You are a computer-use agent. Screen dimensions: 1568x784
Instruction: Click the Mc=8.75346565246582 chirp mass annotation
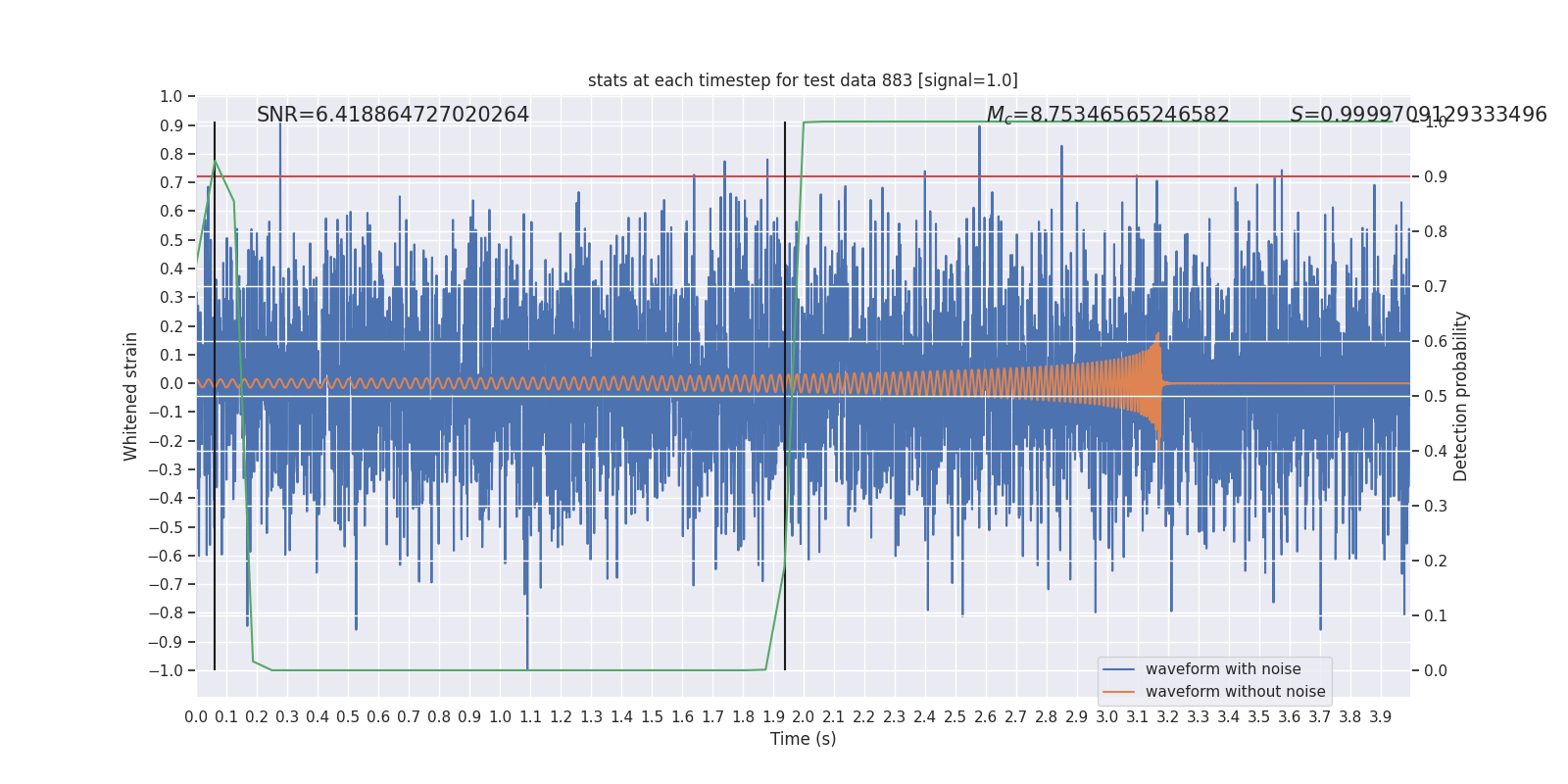click(1107, 115)
